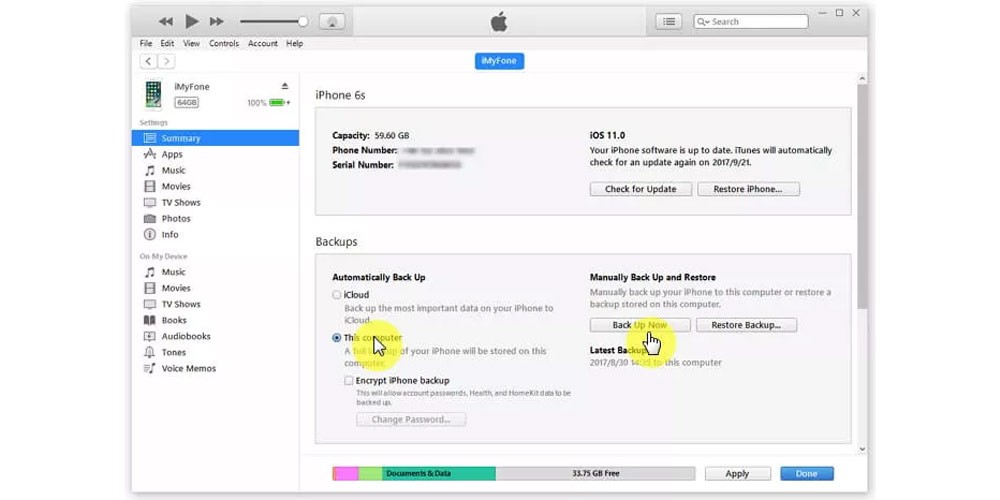The width and height of the screenshot is (1000, 500).
Task: Open the Help menu
Action: click(295, 43)
